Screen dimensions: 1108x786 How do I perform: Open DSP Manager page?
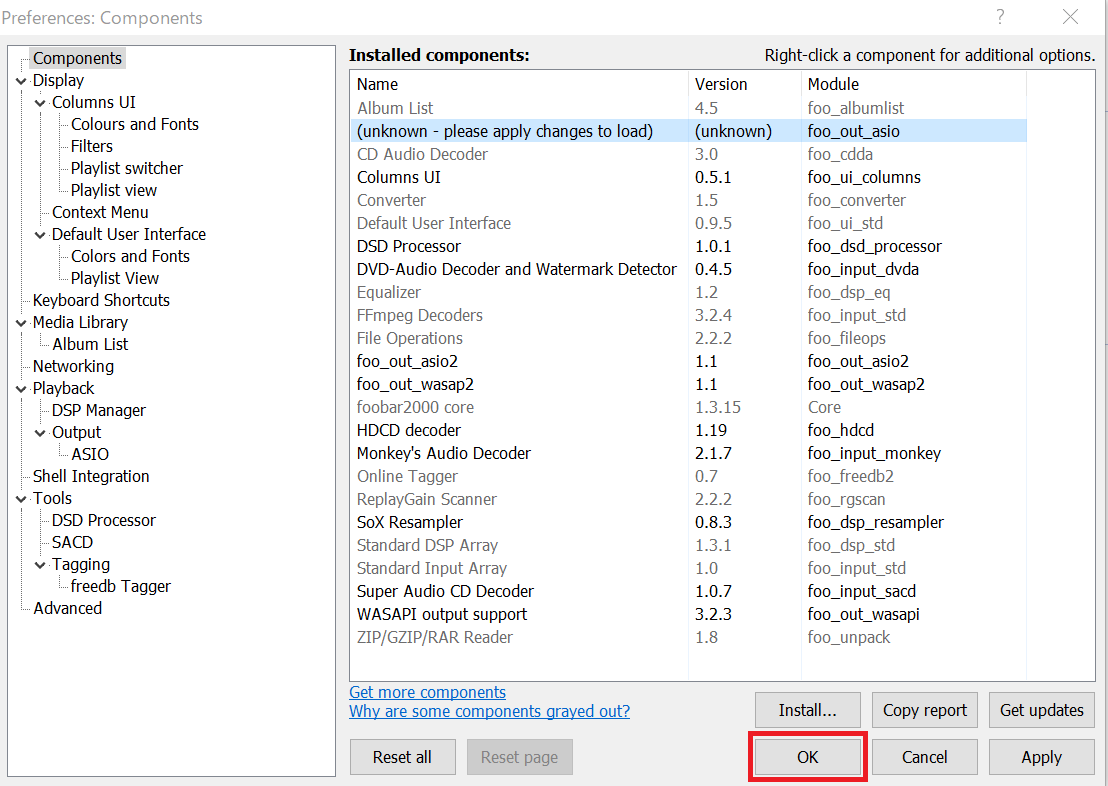pos(99,410)
